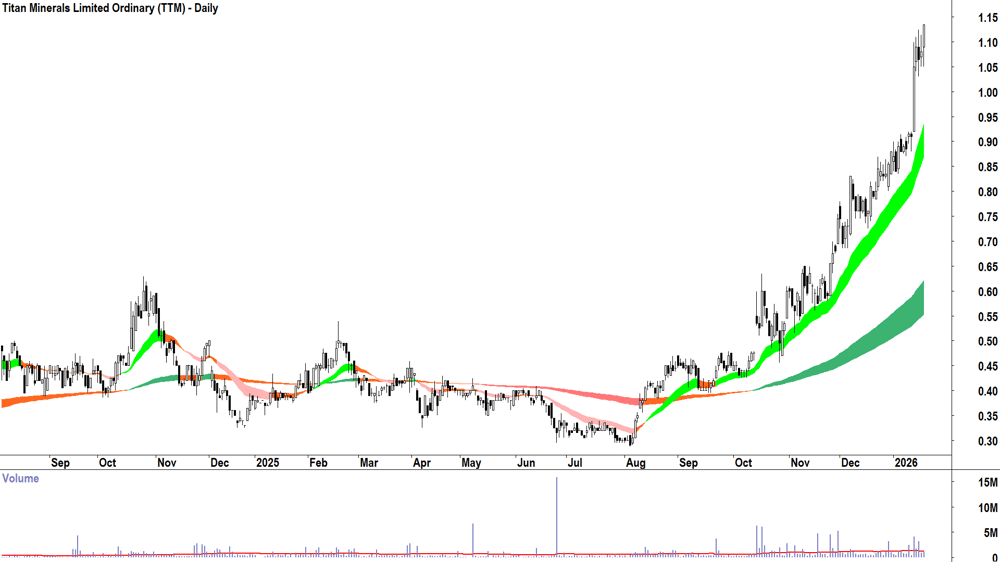Click the 0.65 price axis label

(987, 267)
